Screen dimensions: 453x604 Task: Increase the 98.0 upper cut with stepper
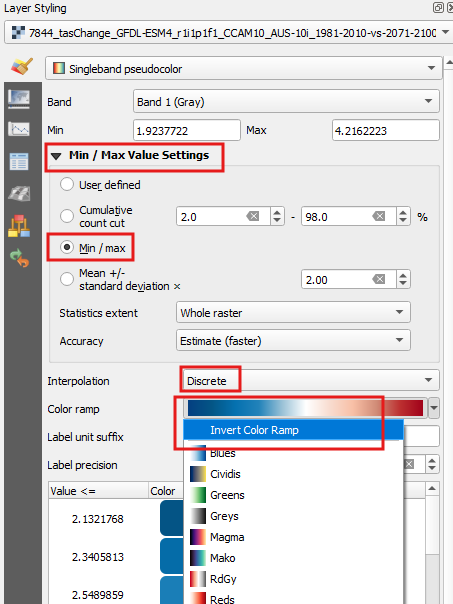403,212
